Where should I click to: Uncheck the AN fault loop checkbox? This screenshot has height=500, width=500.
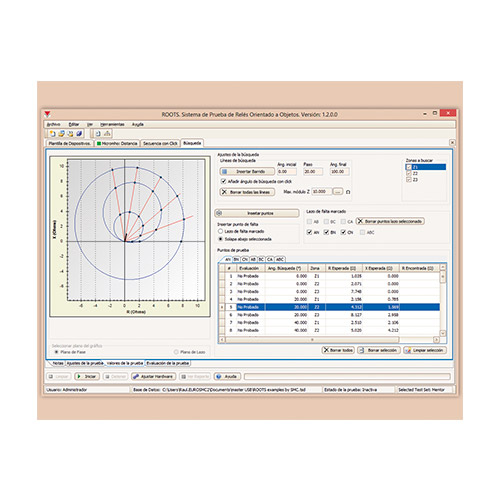[309, 232]
